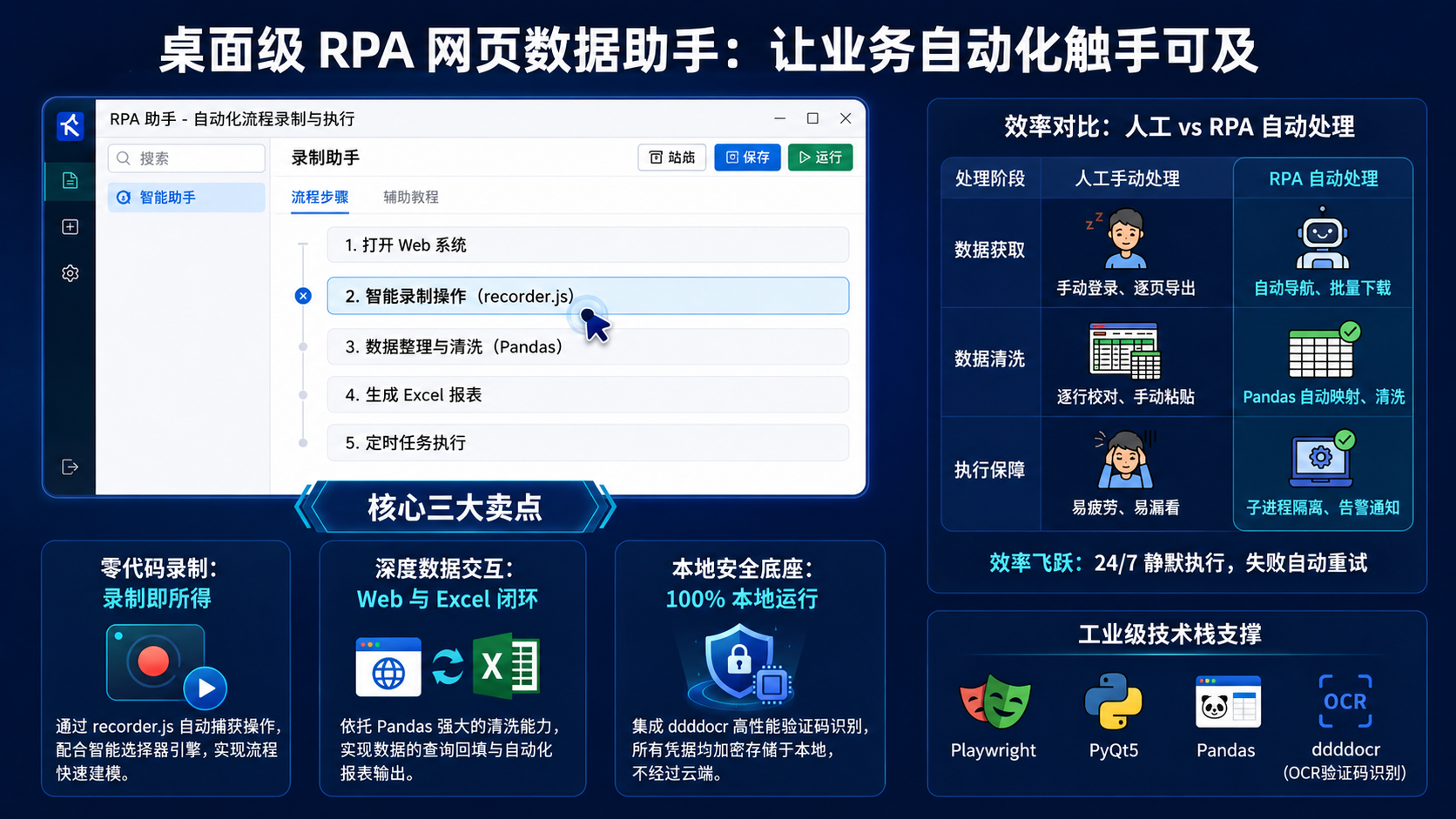Click the sync arrows icon
Screen dimensions: 1456x819
tap(448, 668)
